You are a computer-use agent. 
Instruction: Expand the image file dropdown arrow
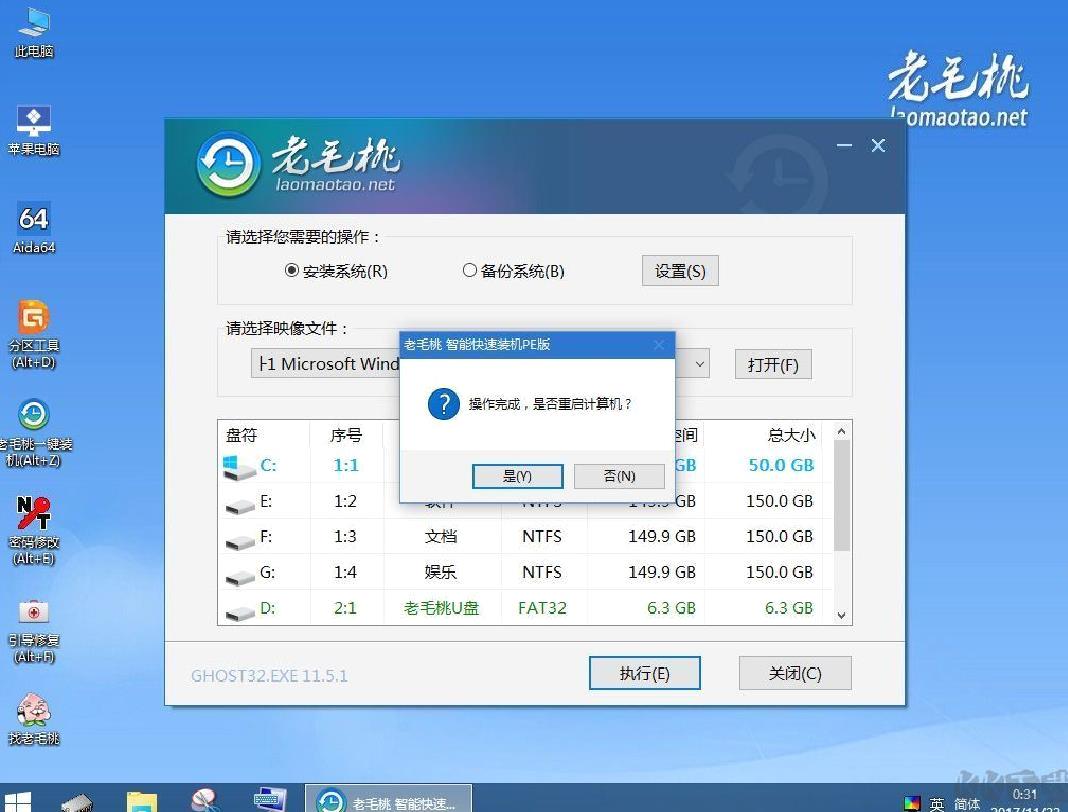(x=700, y=364)
